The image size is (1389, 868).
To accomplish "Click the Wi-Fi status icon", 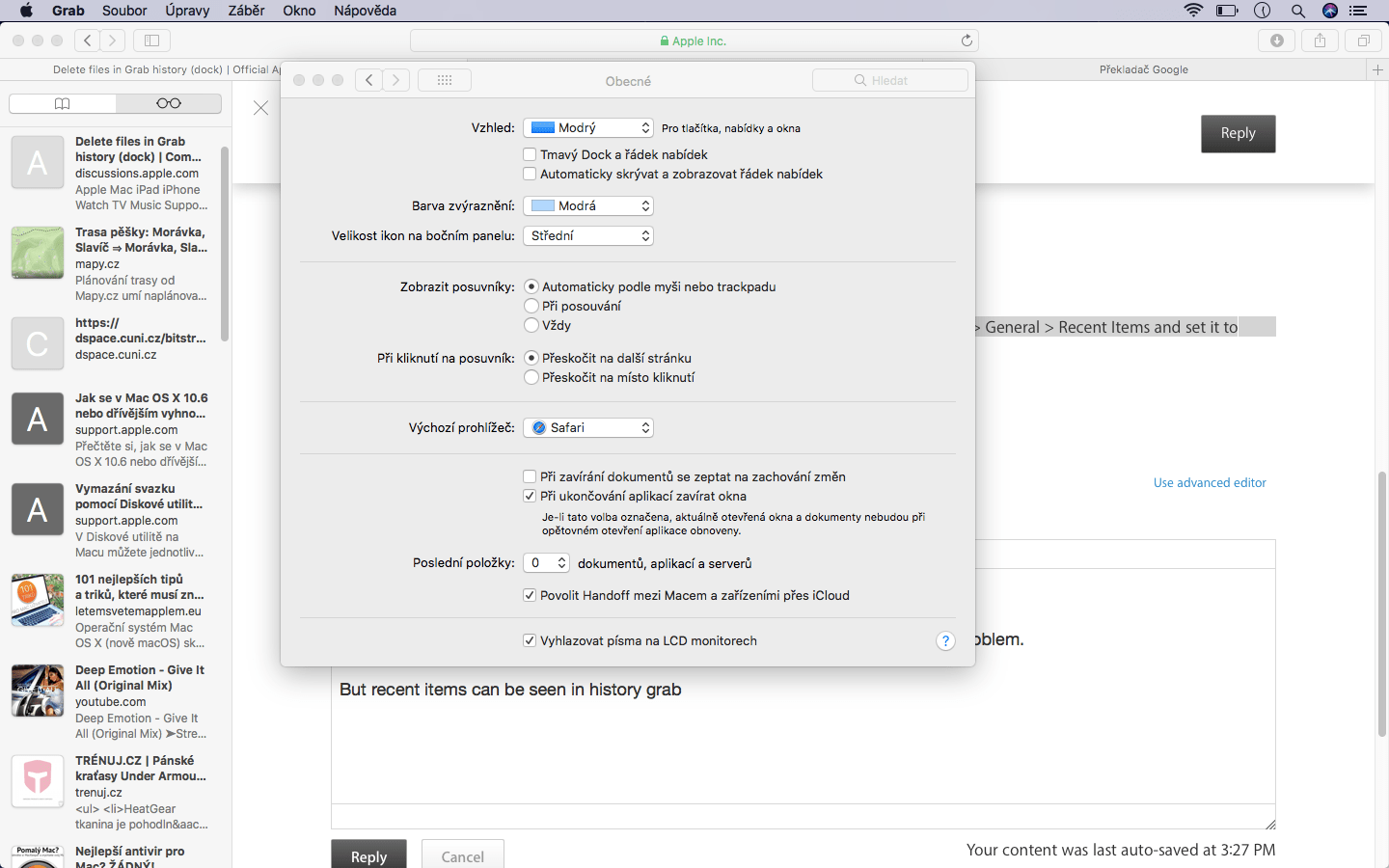I will click(x=1193, y=11).
